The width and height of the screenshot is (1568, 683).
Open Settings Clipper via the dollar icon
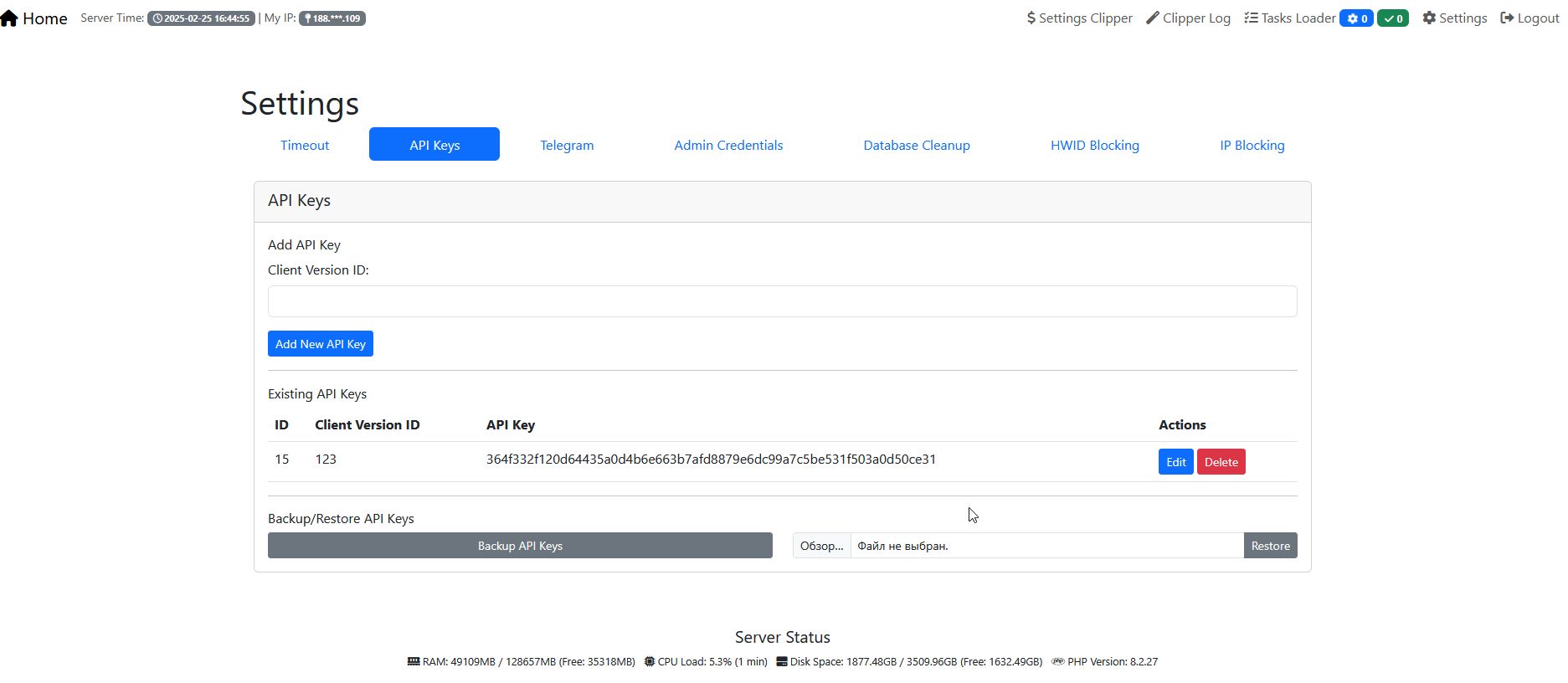(x=1031, y=18)
